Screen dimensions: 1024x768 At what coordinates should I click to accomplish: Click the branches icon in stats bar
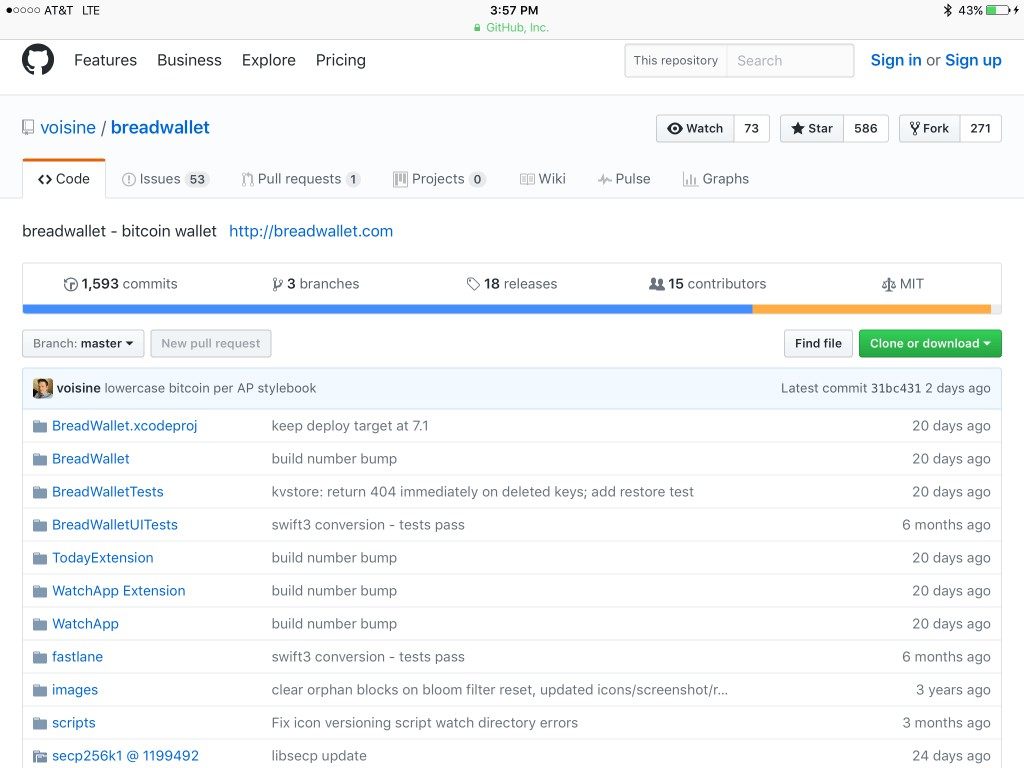click(x=277, y=284)
